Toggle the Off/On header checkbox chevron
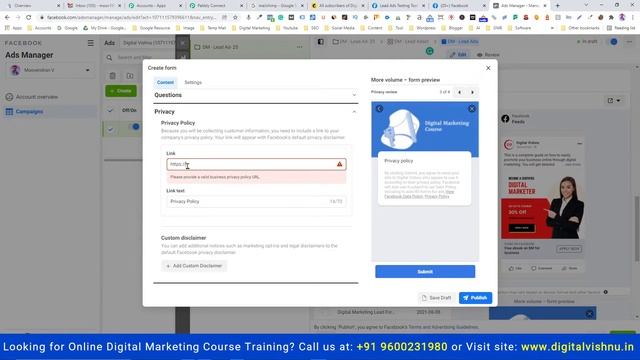 point(110,110)
